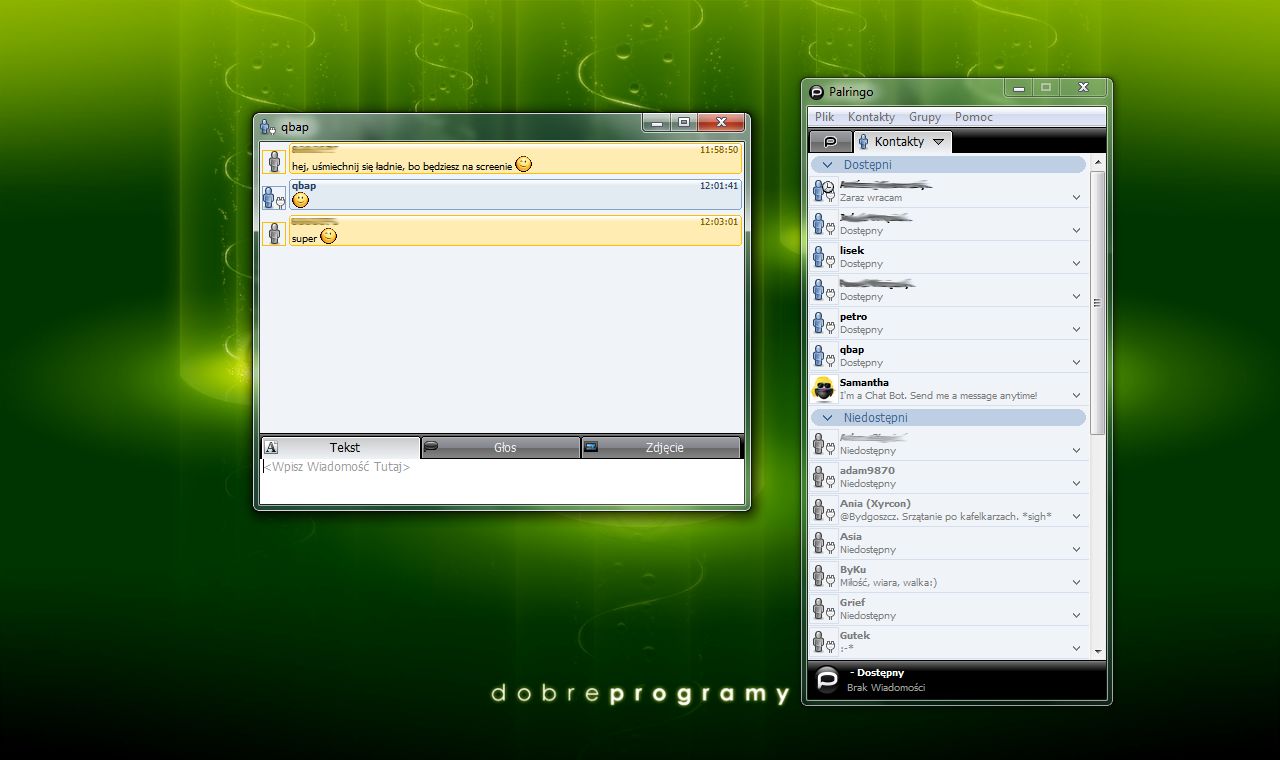1280x760 pixels.
Task: Click avatar icon of contact Gutek
Action: [x=823, y=642]
